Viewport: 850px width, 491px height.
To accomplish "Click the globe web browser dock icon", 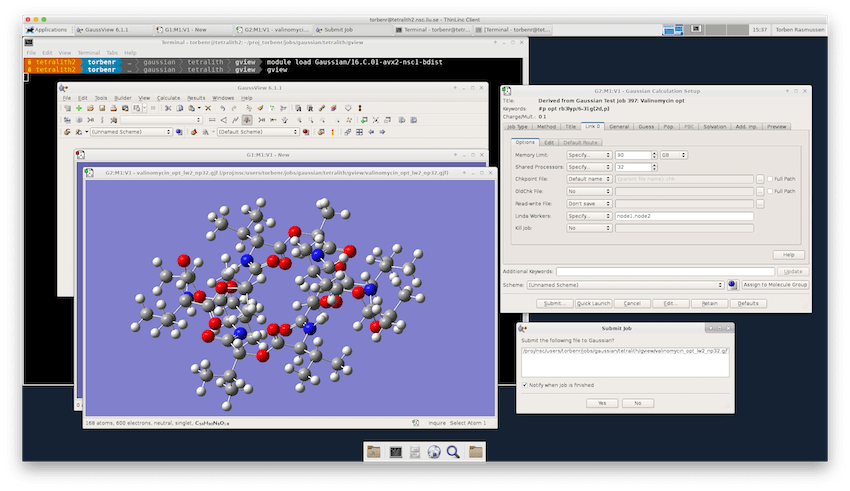I will (x=433, y=452).
